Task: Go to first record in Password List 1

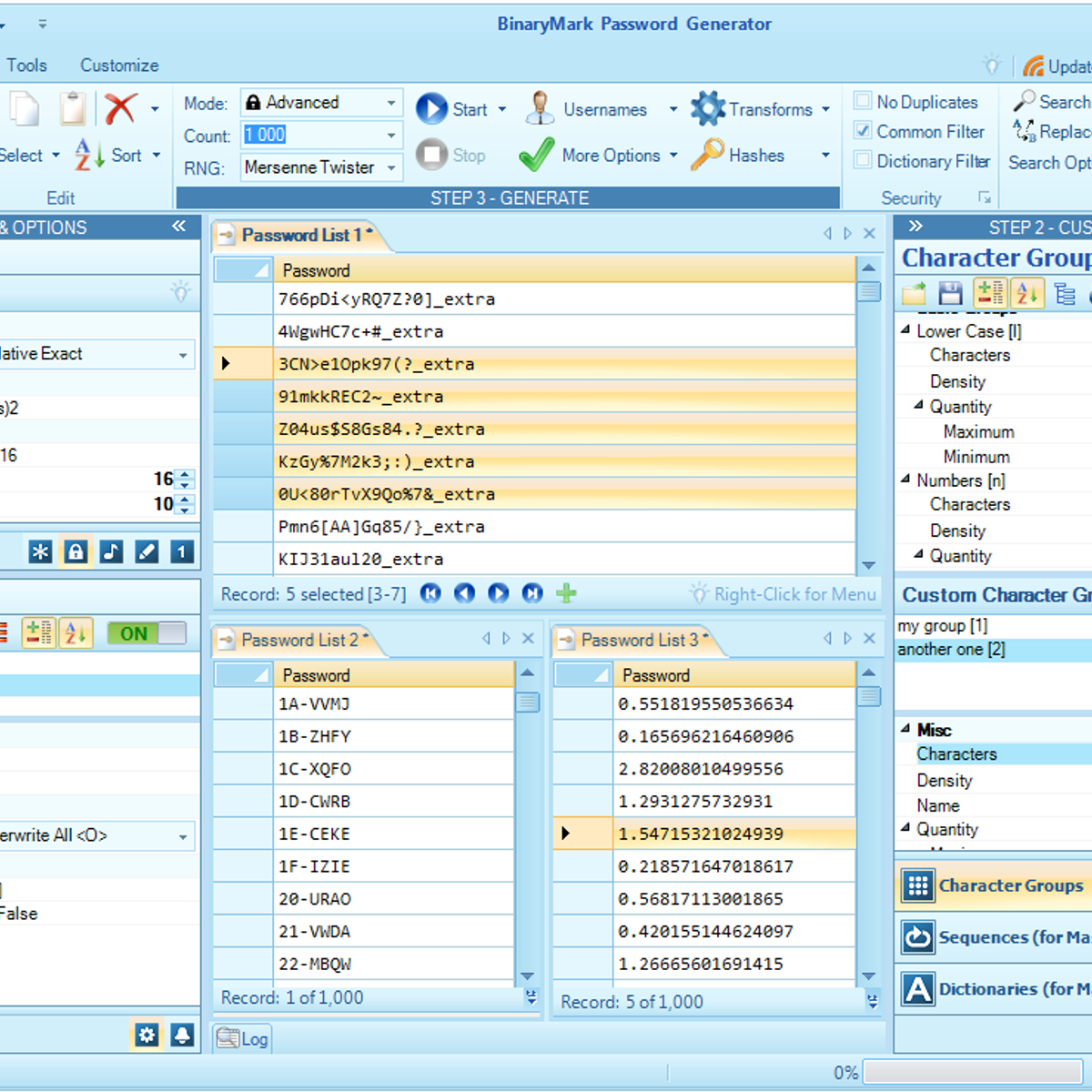Action: tap(430, 593)
